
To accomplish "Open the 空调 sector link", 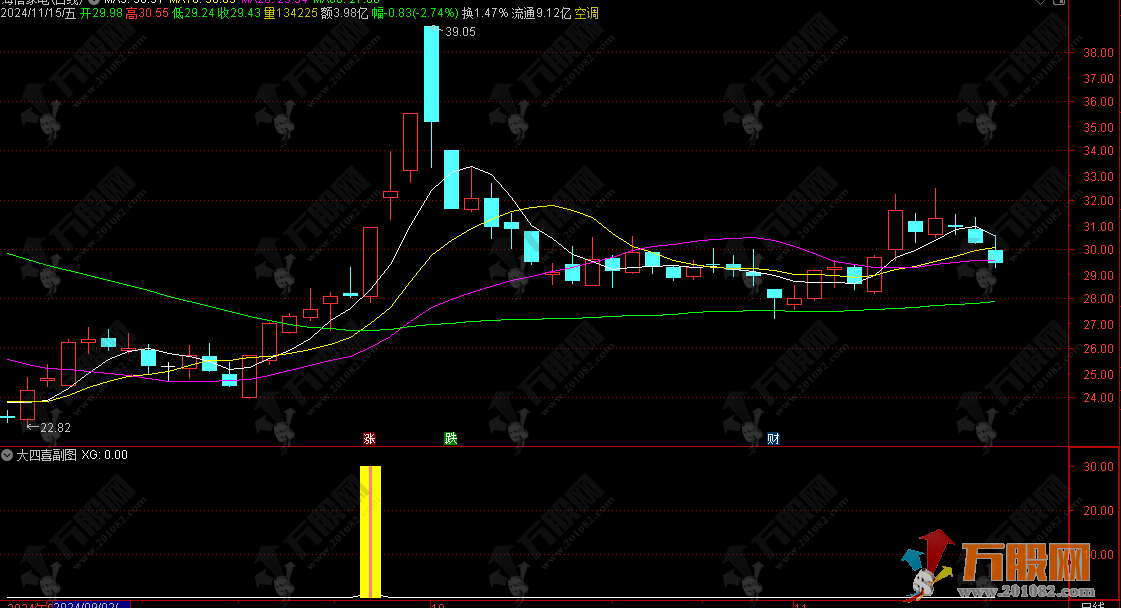I will pos(586,13).
